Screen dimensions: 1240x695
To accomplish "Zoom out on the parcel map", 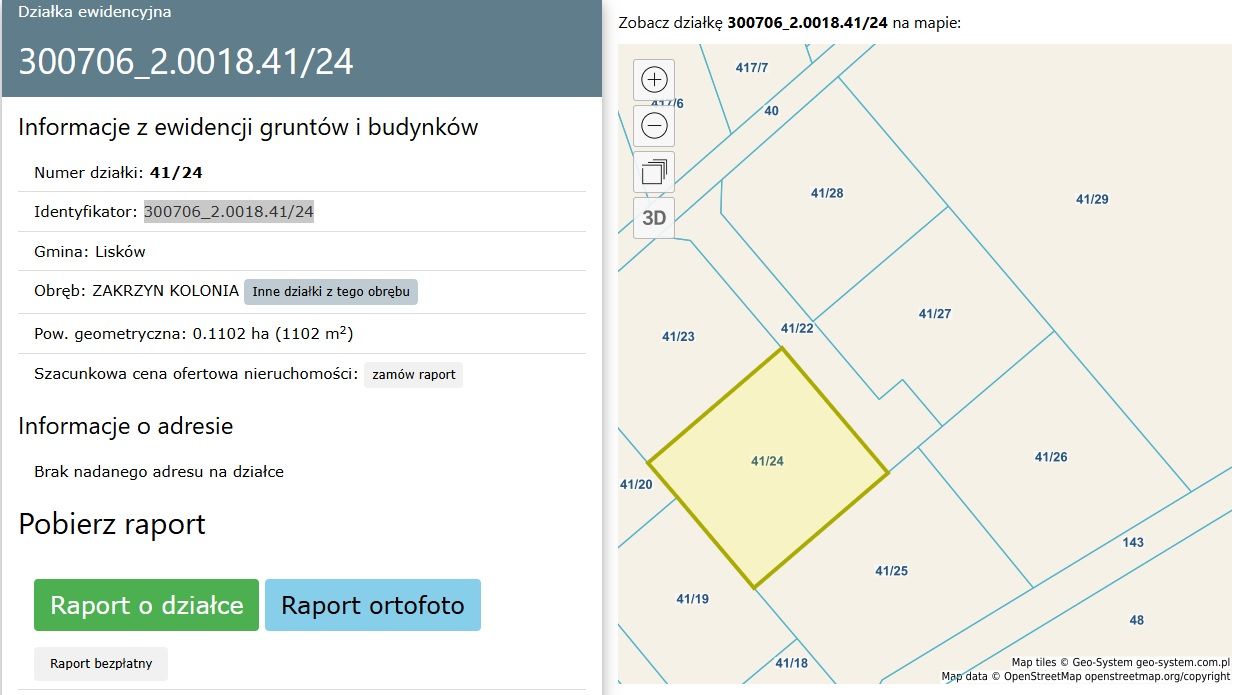I will click(x=654, y=126).
